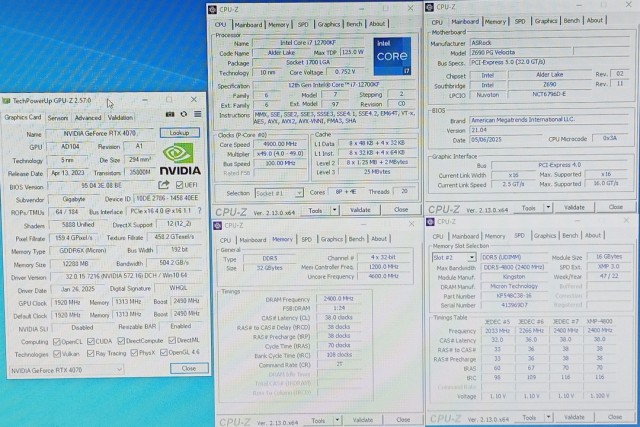
Task: Click the NVIDIA logo in GPU-Z
Action: (180, 160)
